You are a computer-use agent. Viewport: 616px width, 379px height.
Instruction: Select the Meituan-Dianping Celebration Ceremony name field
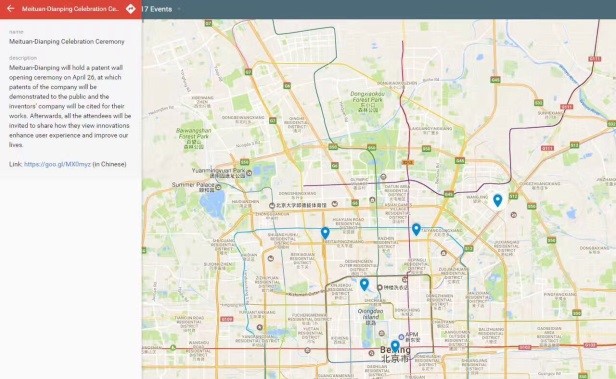click(67, 41)
